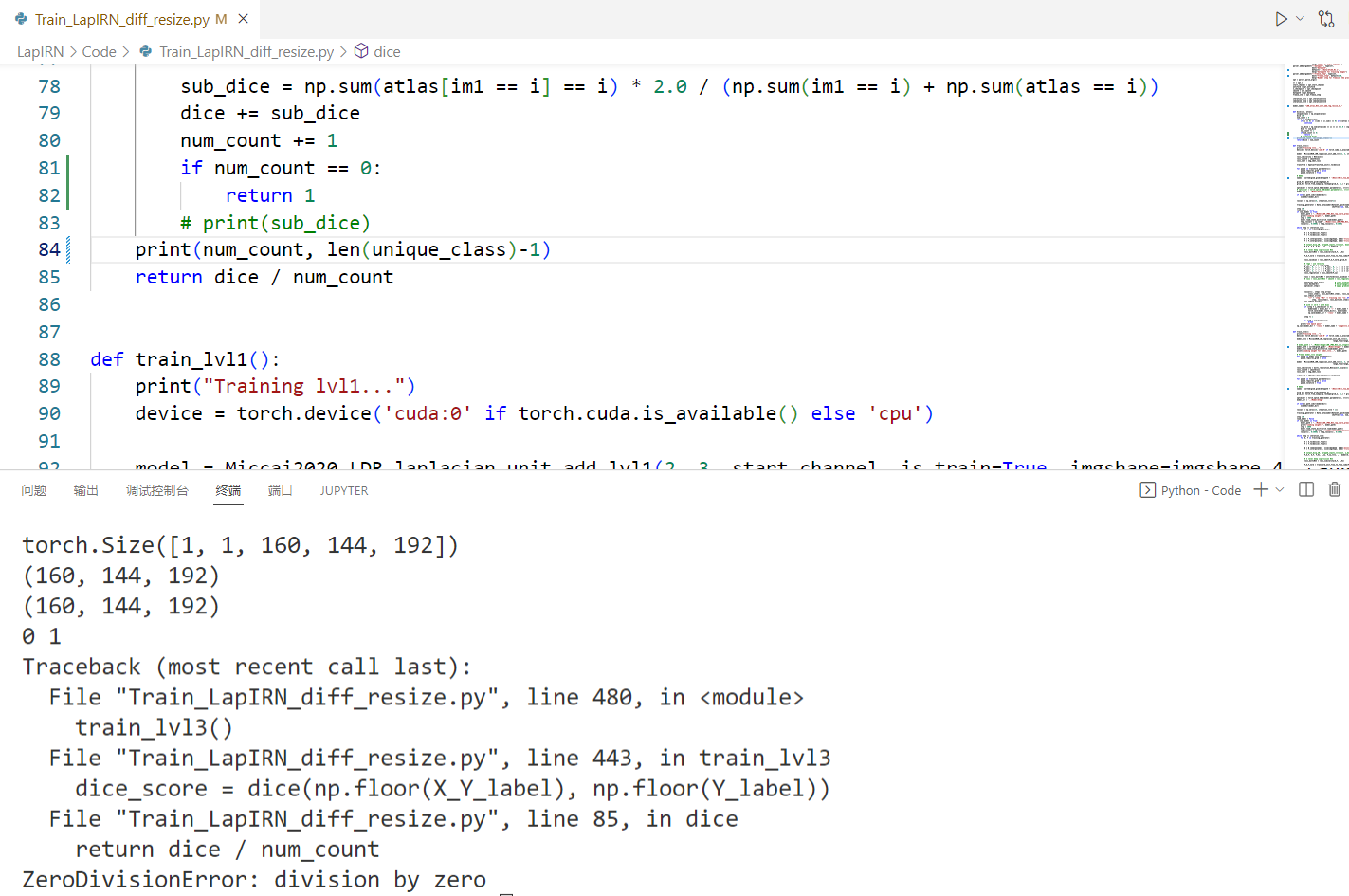
Task: Click the dice symbol icon in the breadcrumb
Action: click(361, 52)
